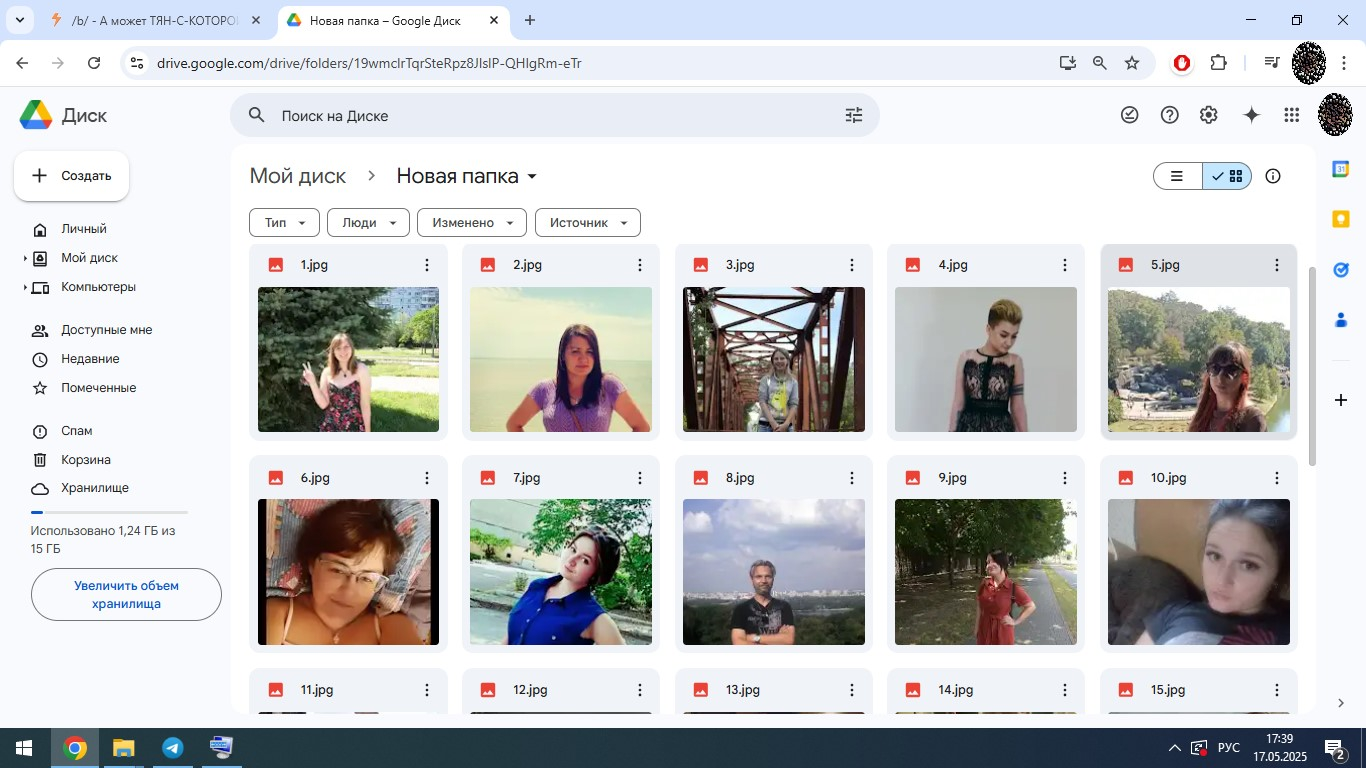Open Drive help menu
The image size is (1366, 768).
pyautogui.click(x=1169, y=115)
